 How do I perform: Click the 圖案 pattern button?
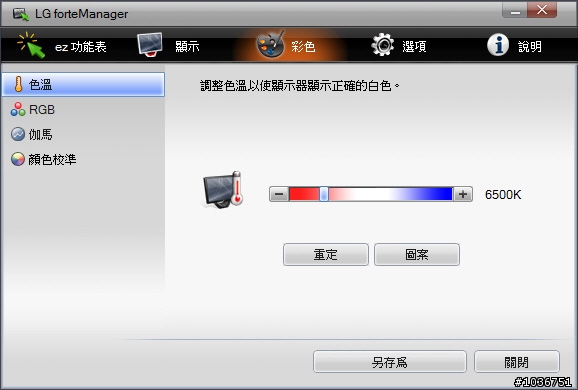(417, 254)
